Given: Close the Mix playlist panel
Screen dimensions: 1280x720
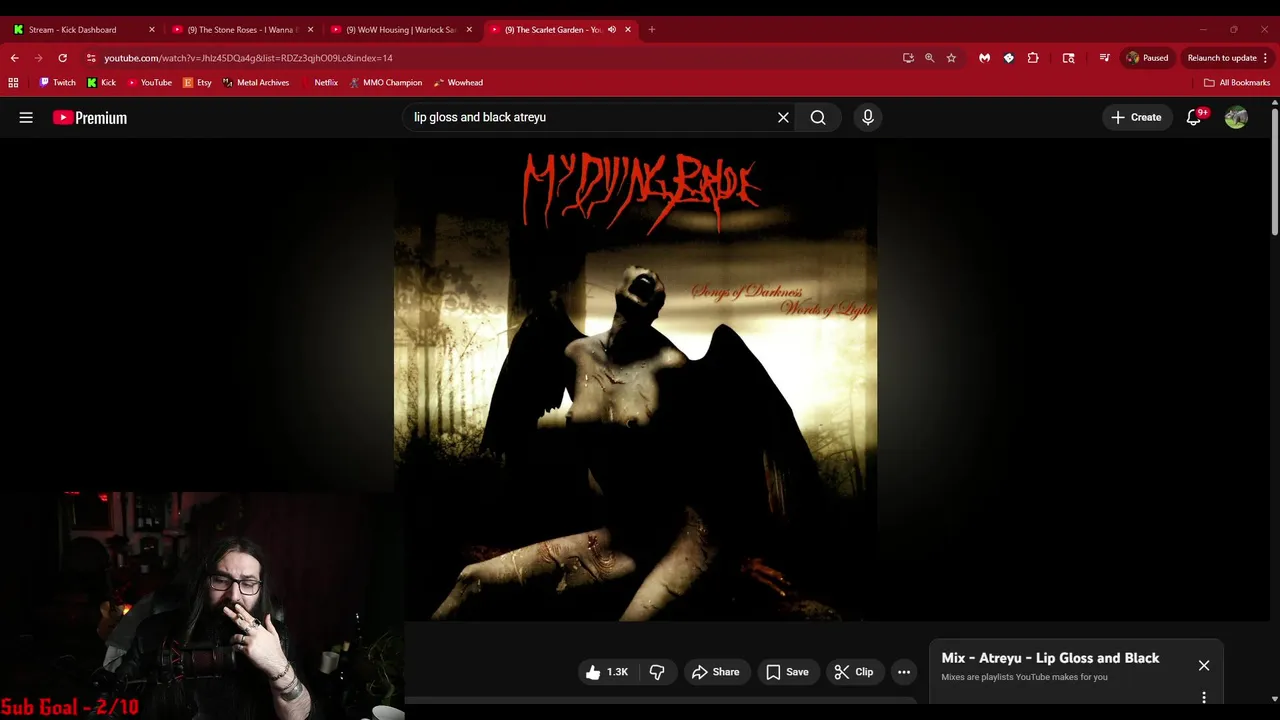Looking at the screenshot, I should coord(1204,665).
